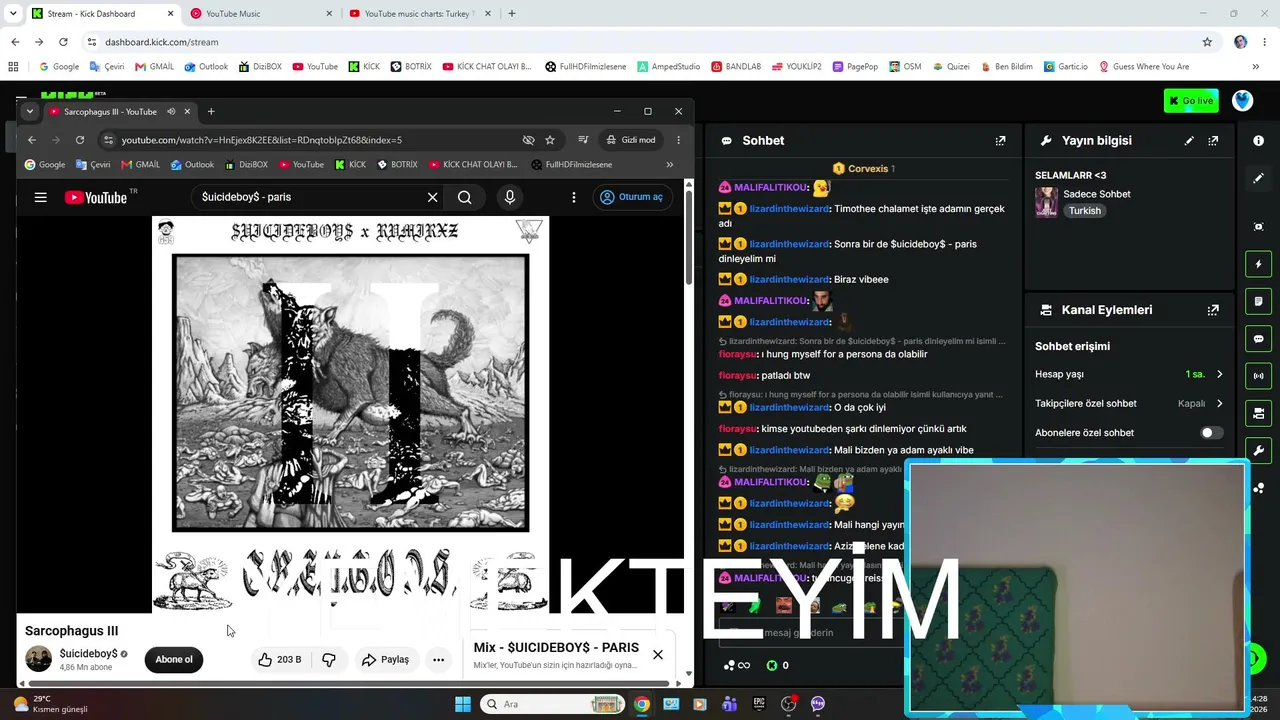Click the taskbar Ara search box

coord(553,704)
